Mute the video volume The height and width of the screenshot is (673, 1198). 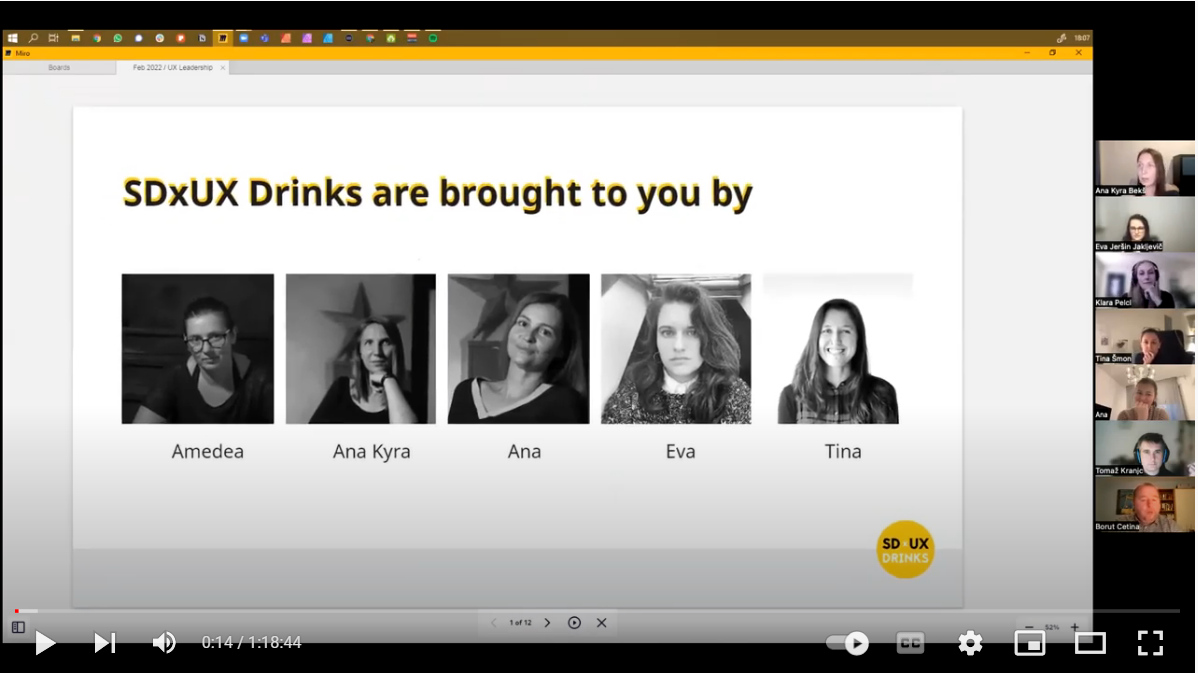(x=164, y=642)
